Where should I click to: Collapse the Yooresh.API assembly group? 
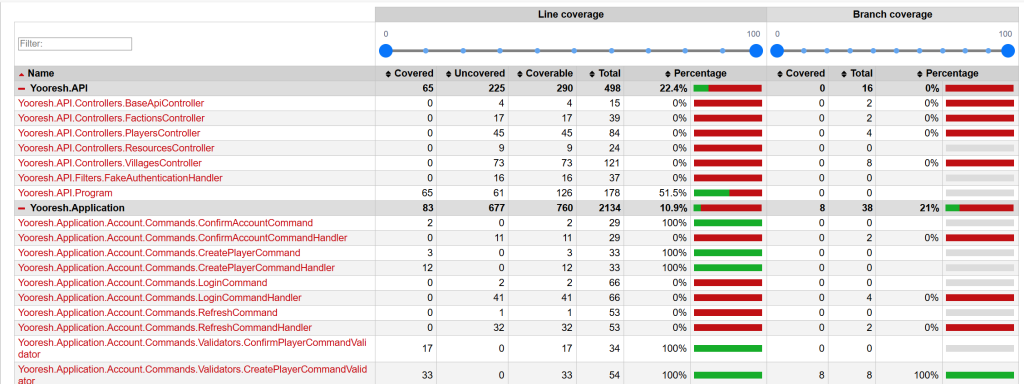point(22,88)
